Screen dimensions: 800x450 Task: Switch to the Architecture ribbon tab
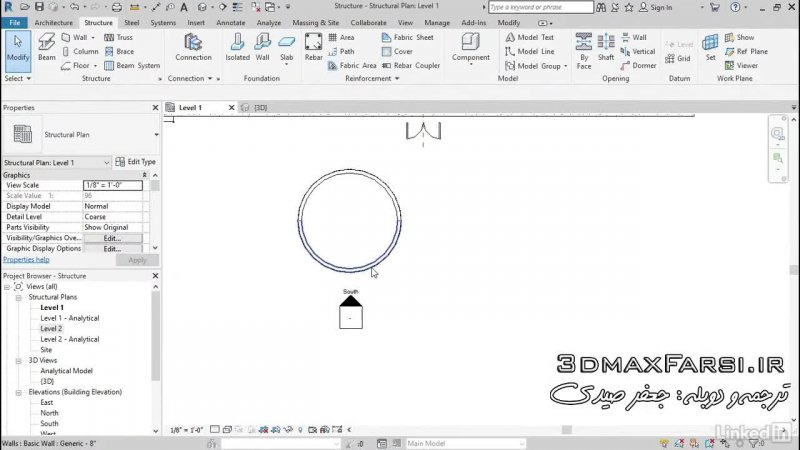53,22
